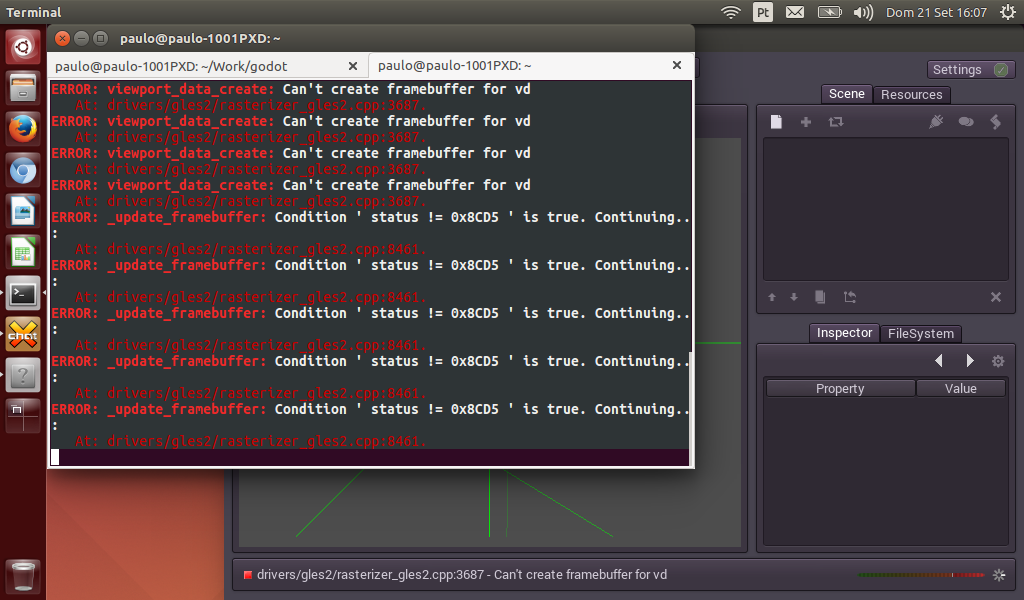
Task: Open Trash in launcher
Action: click(x=23, y=576)
